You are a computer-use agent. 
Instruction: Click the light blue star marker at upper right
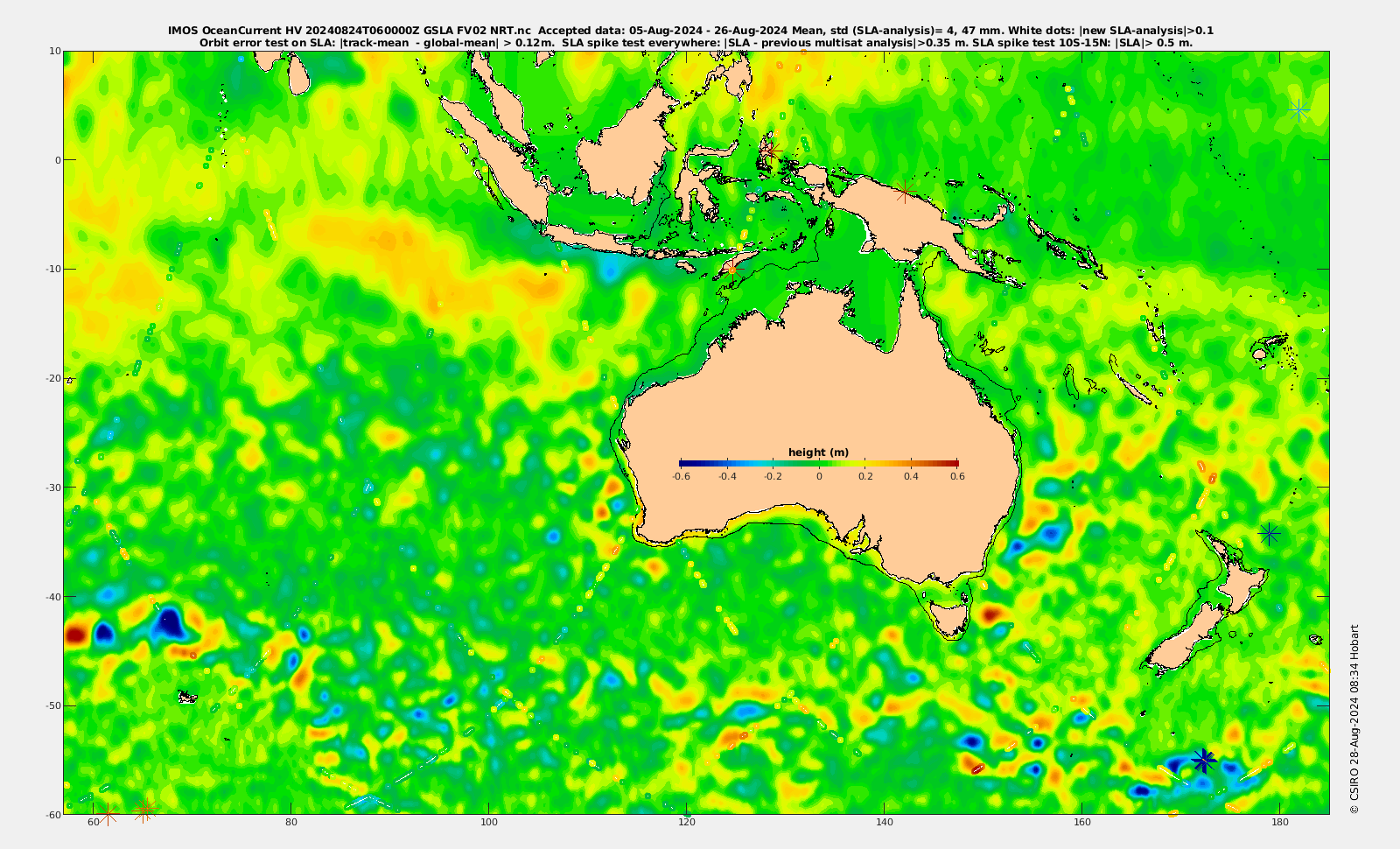1299,110
